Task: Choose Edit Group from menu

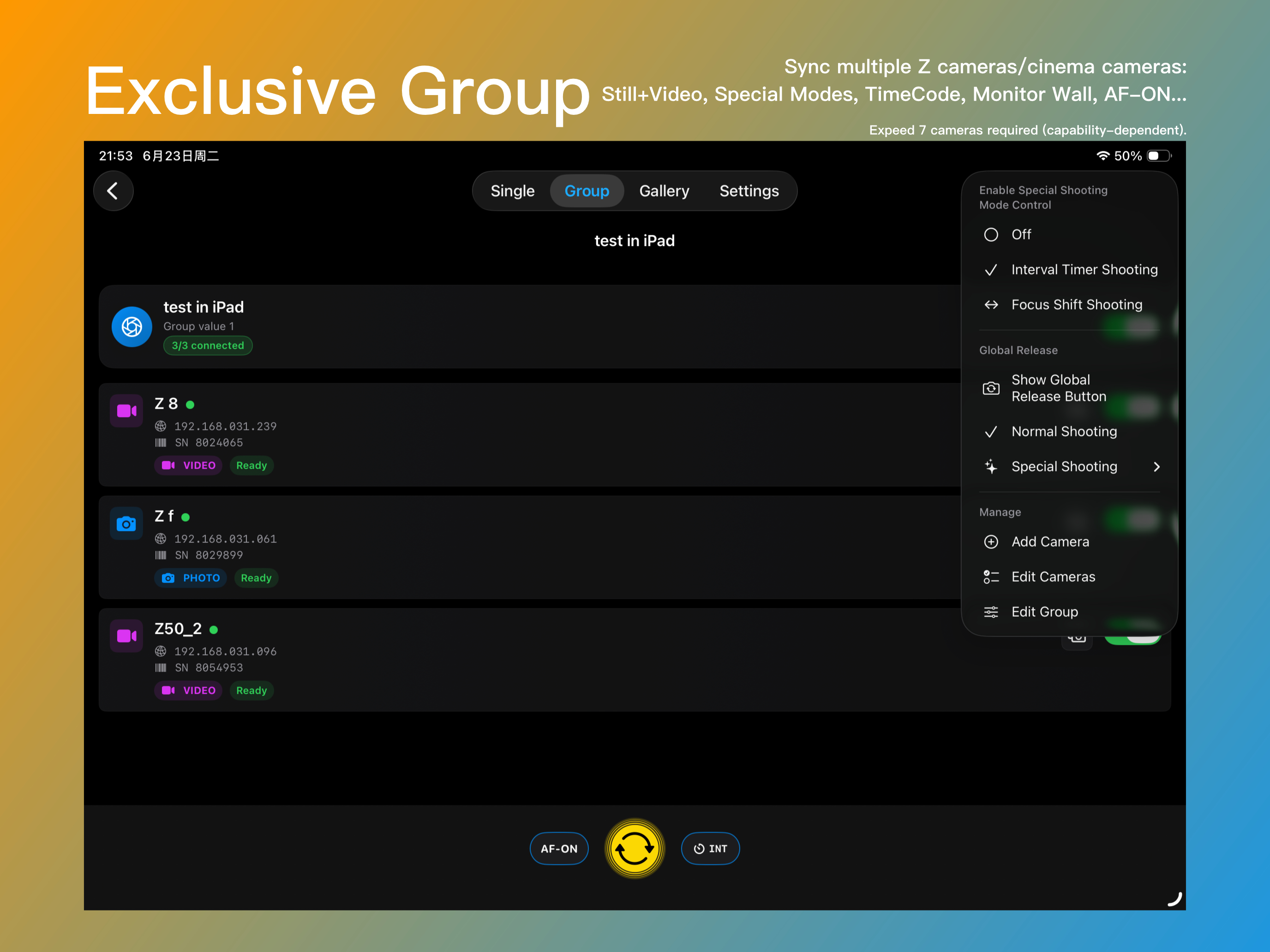Action: pos(1070,612)
